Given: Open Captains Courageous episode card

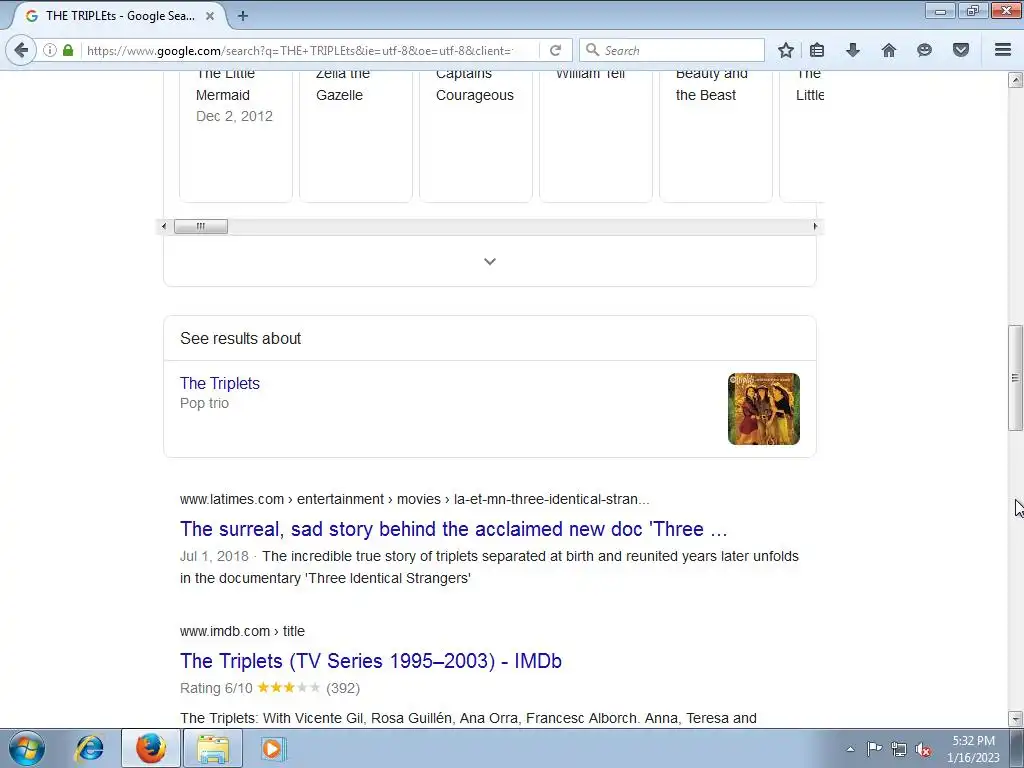Looking at the screenshot, I should (475, 136).
